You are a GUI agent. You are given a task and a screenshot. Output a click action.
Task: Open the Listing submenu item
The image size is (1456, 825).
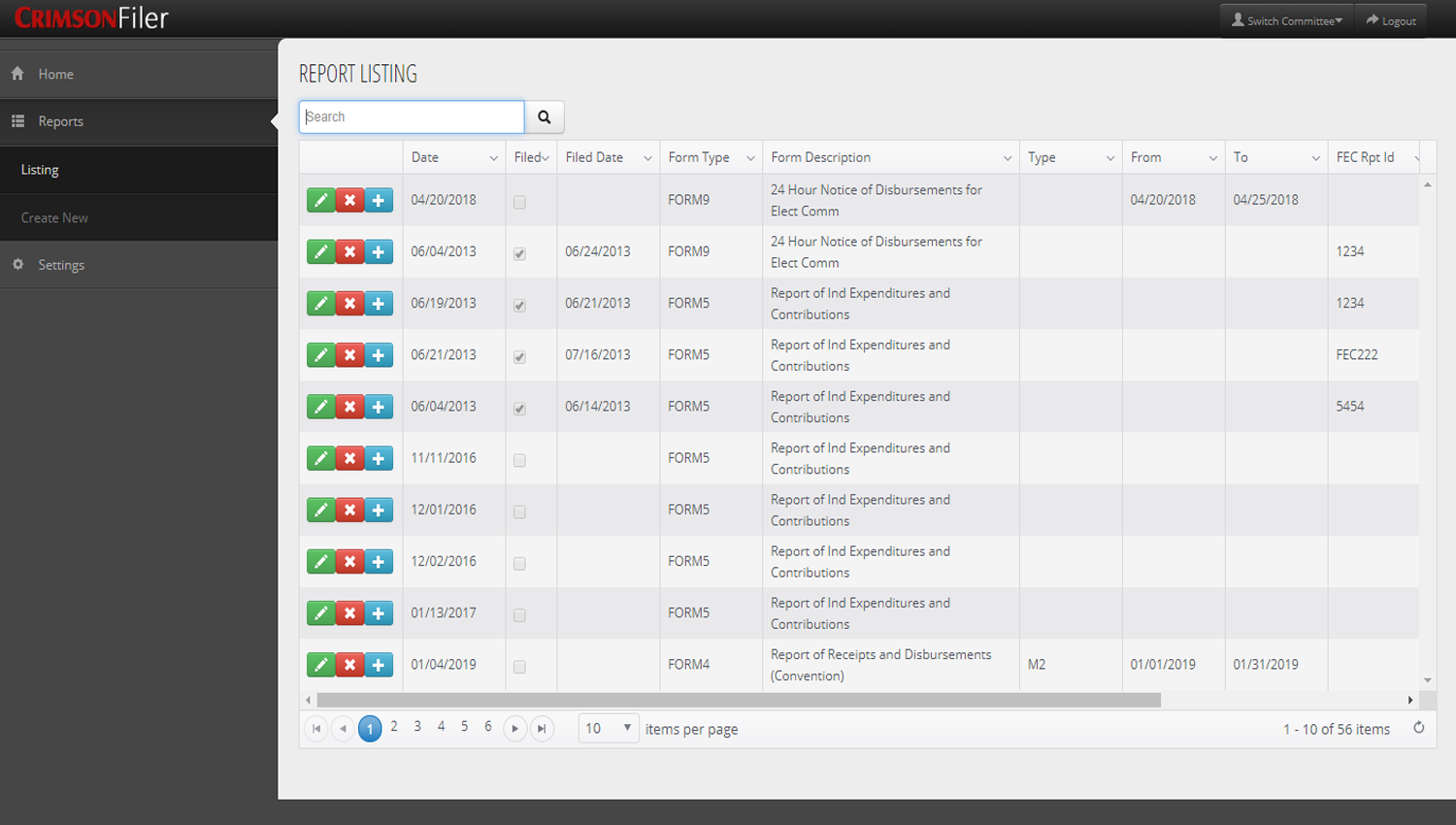tap(139, 170)
